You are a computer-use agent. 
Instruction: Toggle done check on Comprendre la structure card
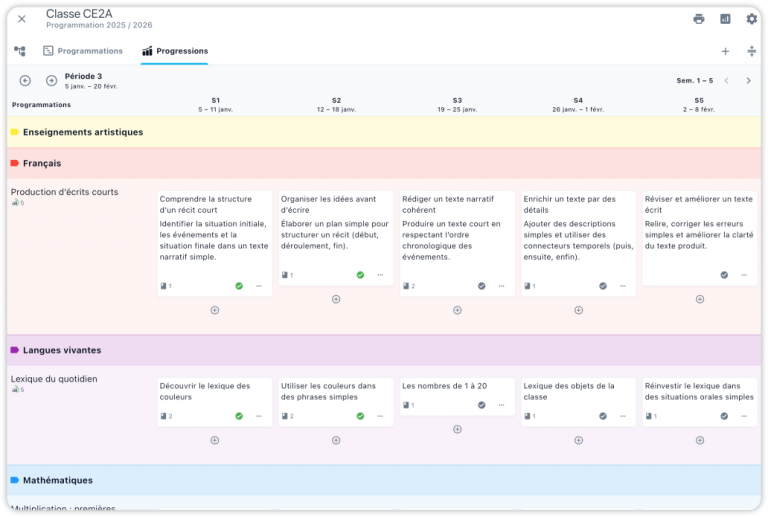click(x=239, y=286)
